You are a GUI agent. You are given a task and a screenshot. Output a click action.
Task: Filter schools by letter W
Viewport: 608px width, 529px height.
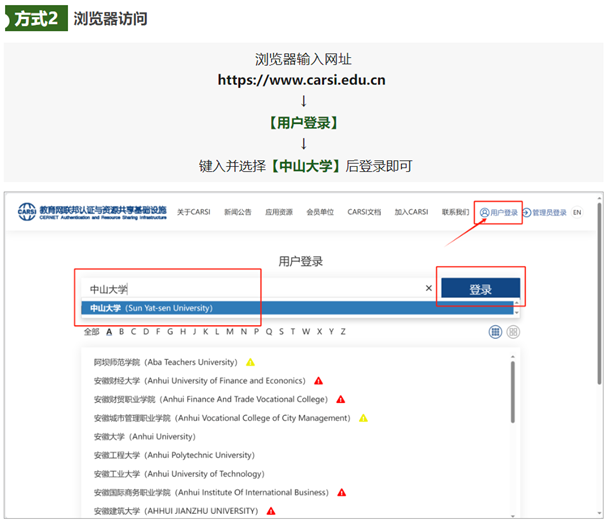tap(306, 332)
